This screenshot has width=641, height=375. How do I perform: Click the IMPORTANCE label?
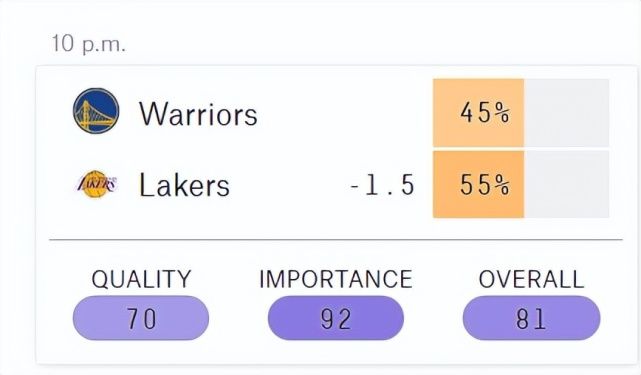pyautogui.click(x=336, y=279)
